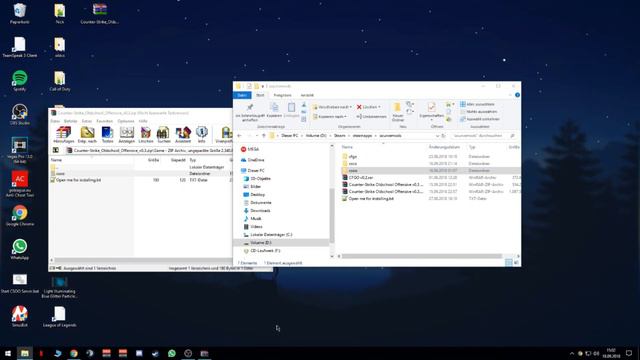This screenshot has width=640, height=360.
Task: Click WinRAR's Löschen toolbar icon
Action: point(146,134)
